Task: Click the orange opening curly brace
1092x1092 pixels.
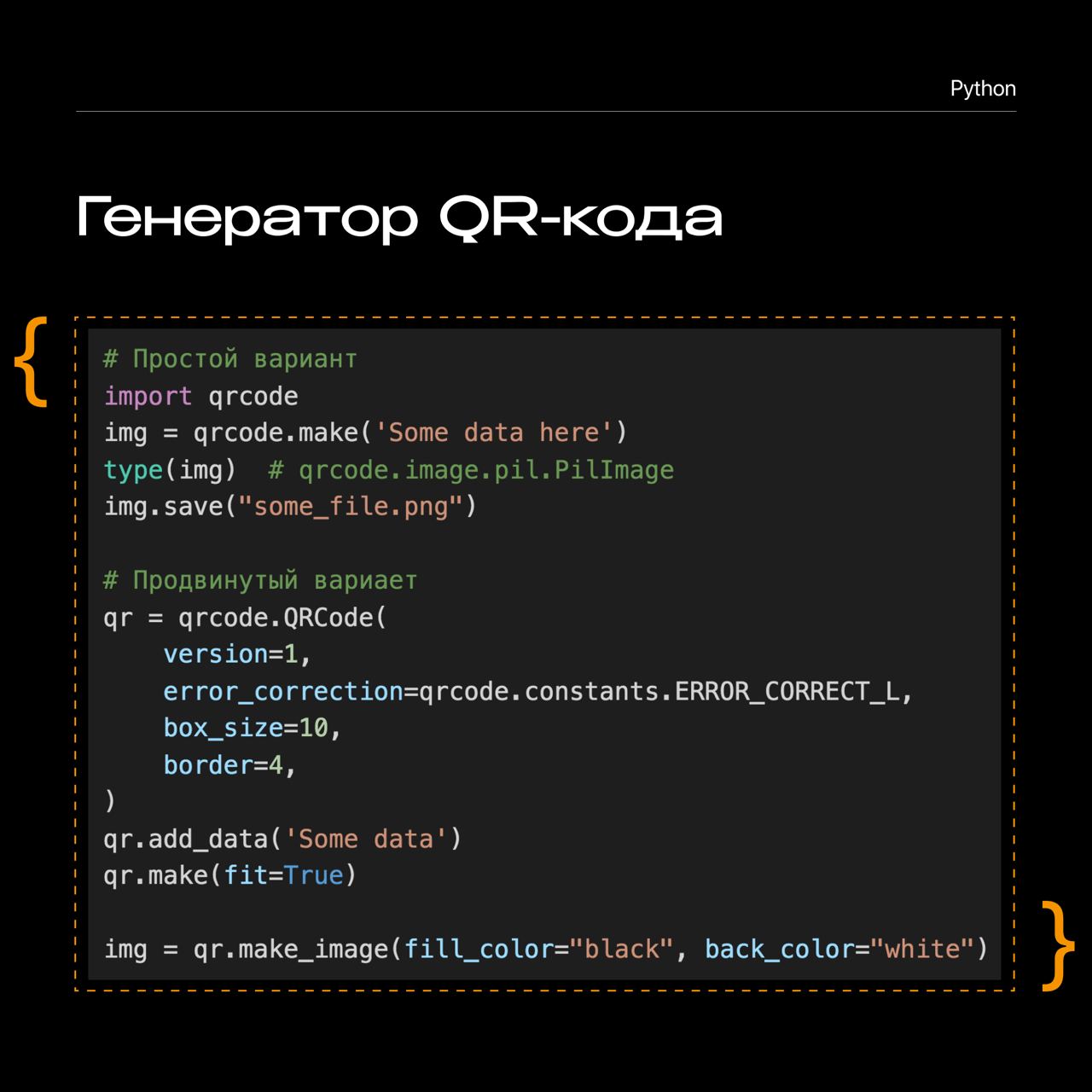Action: coord(32,362)
